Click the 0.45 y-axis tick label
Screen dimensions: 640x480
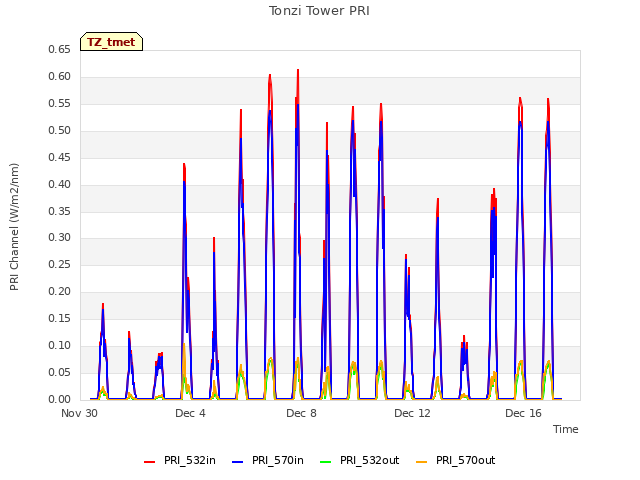tap(59, 157)
